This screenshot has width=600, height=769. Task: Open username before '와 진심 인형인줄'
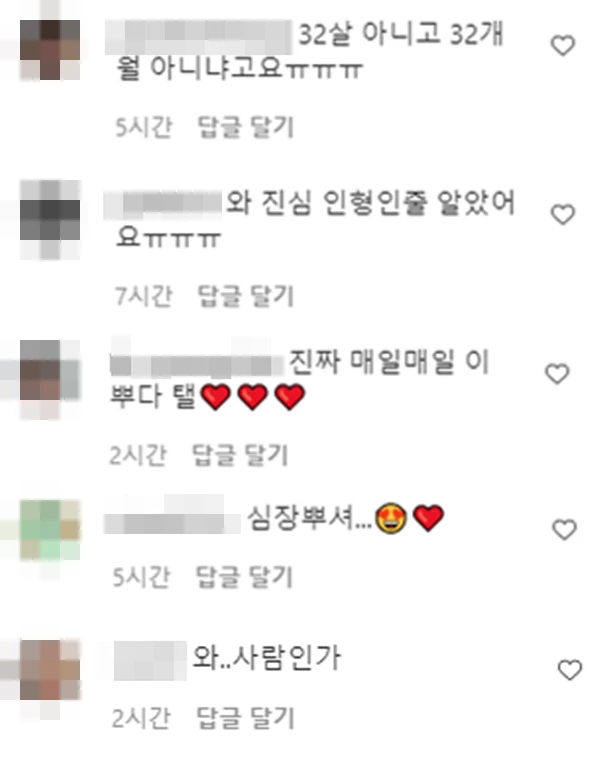pyautogui.click(x=163, y=205)
